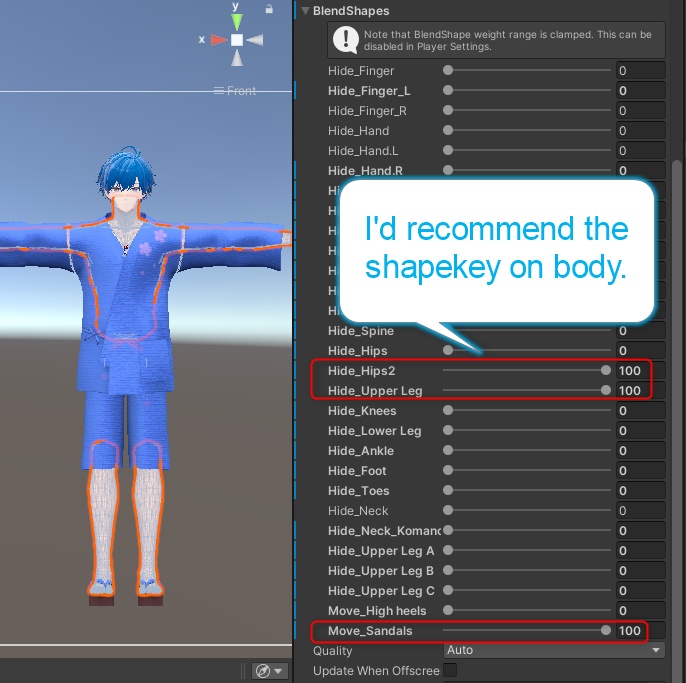Click the Hide_Upper Leg B value field
The image size is (686, 683).
[x=640, y=571]
